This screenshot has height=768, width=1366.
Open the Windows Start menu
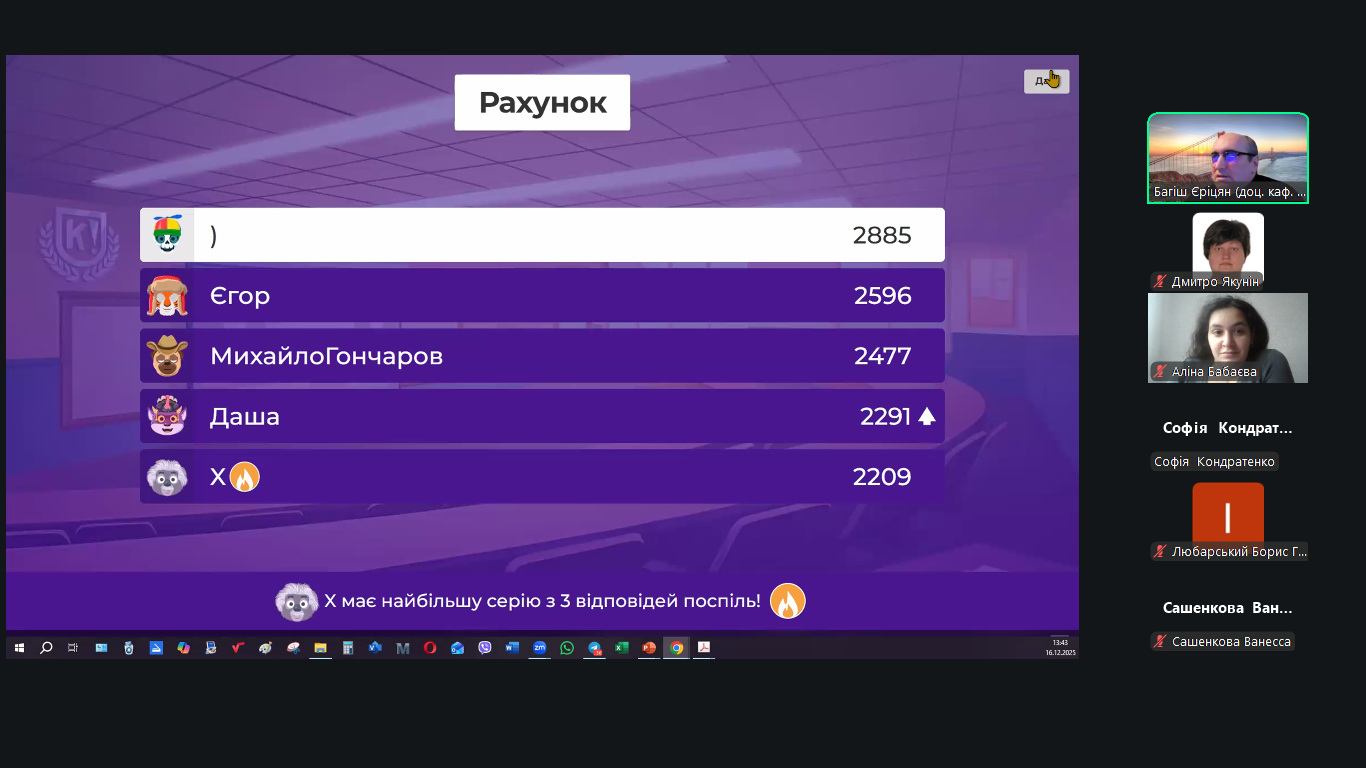pyautogui.click(x=19, y=648)
